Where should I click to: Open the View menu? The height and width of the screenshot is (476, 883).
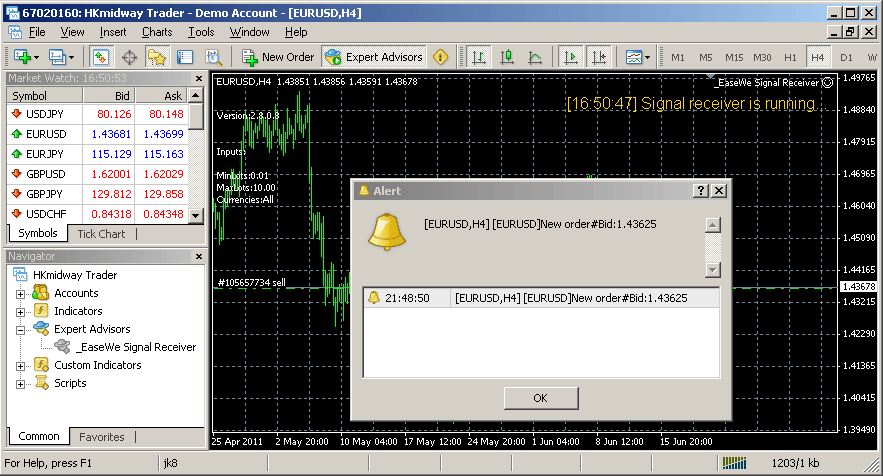tap(72, 32)
